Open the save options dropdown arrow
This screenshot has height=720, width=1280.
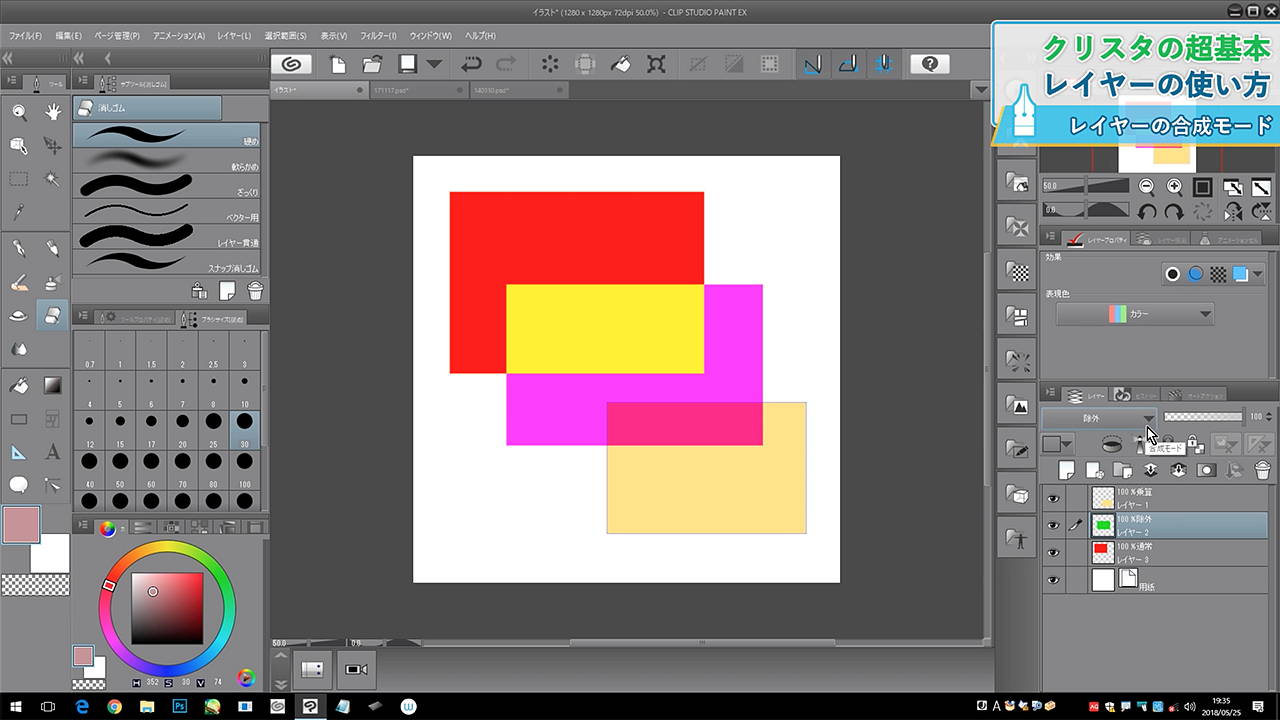pyautogui.click(x=434, y=64)
